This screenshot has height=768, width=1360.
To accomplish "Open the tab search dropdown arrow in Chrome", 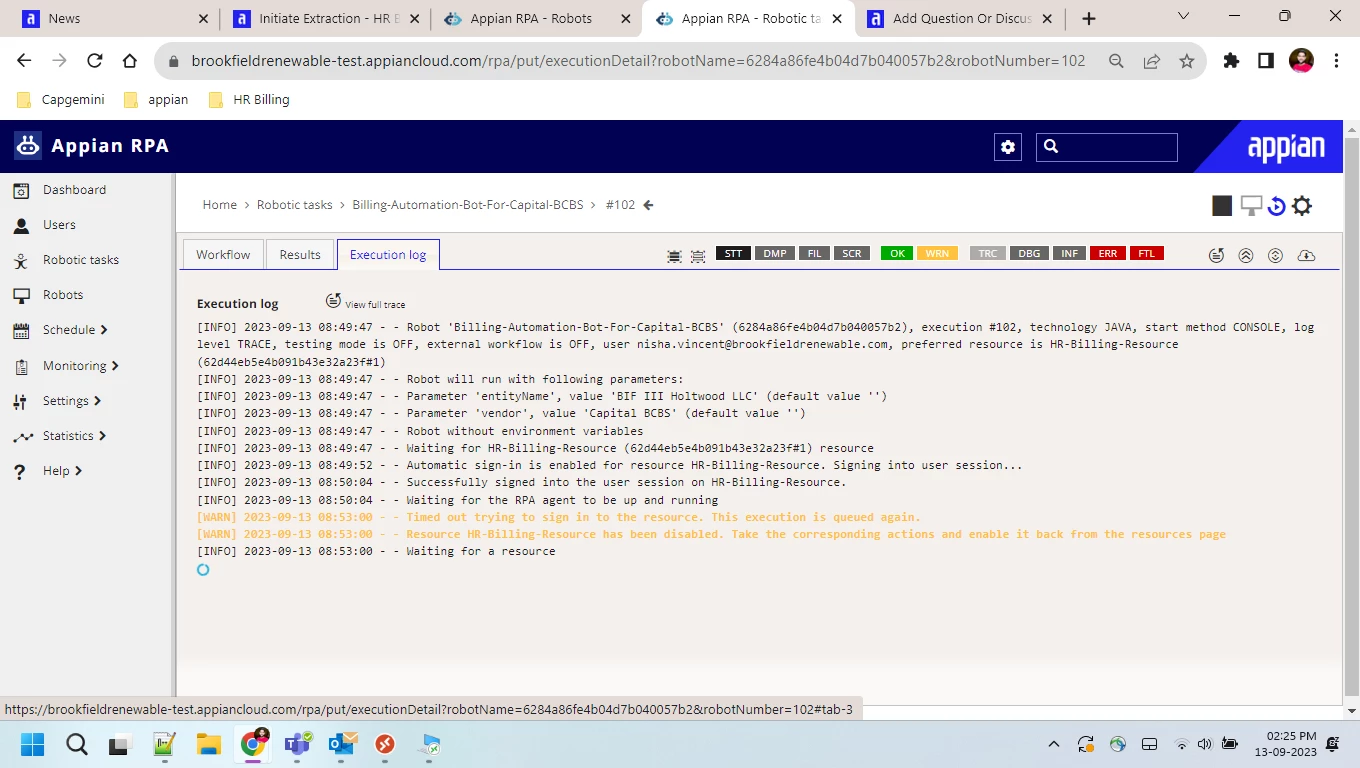I will 1184,17.
